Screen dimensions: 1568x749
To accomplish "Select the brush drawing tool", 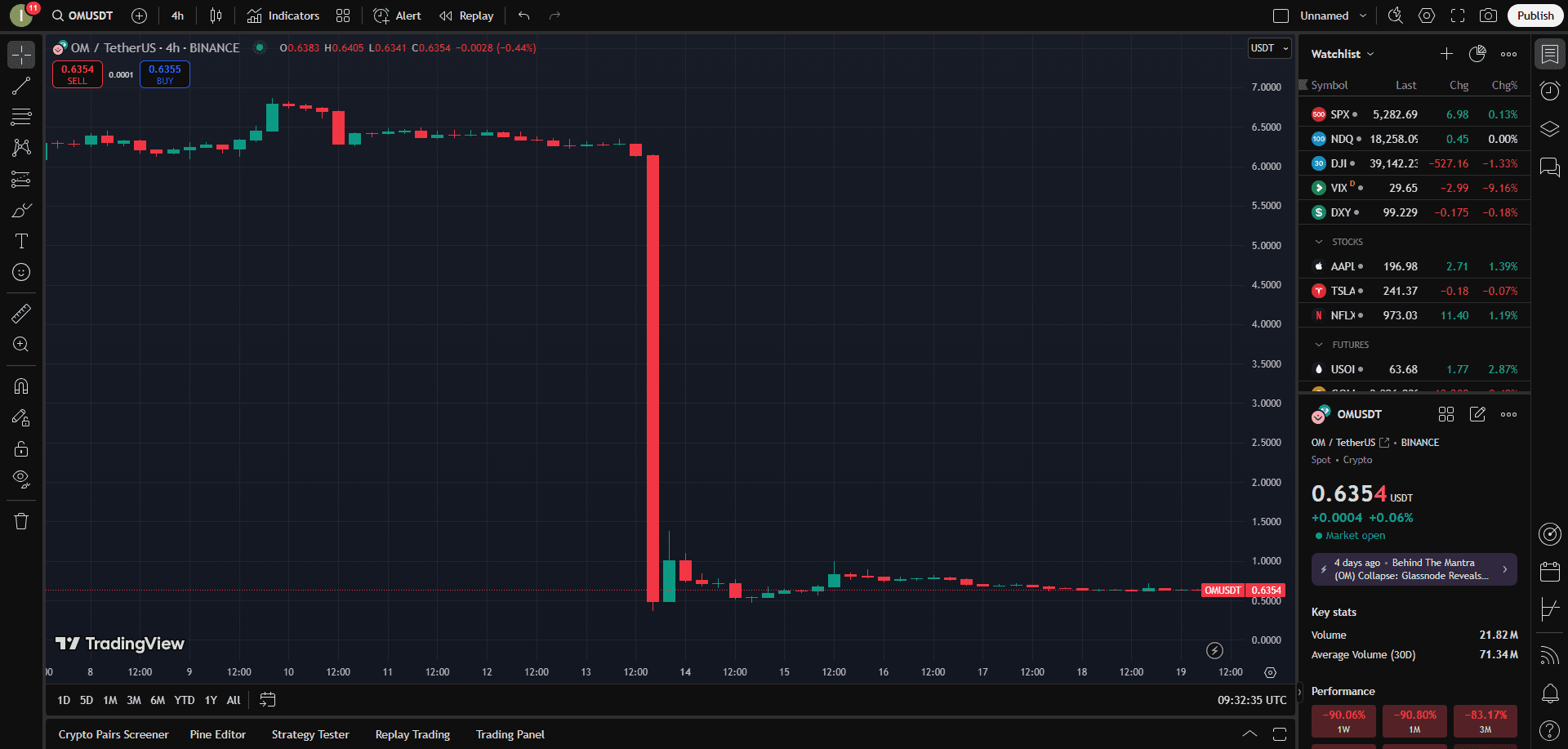I will tap(21, 210).
